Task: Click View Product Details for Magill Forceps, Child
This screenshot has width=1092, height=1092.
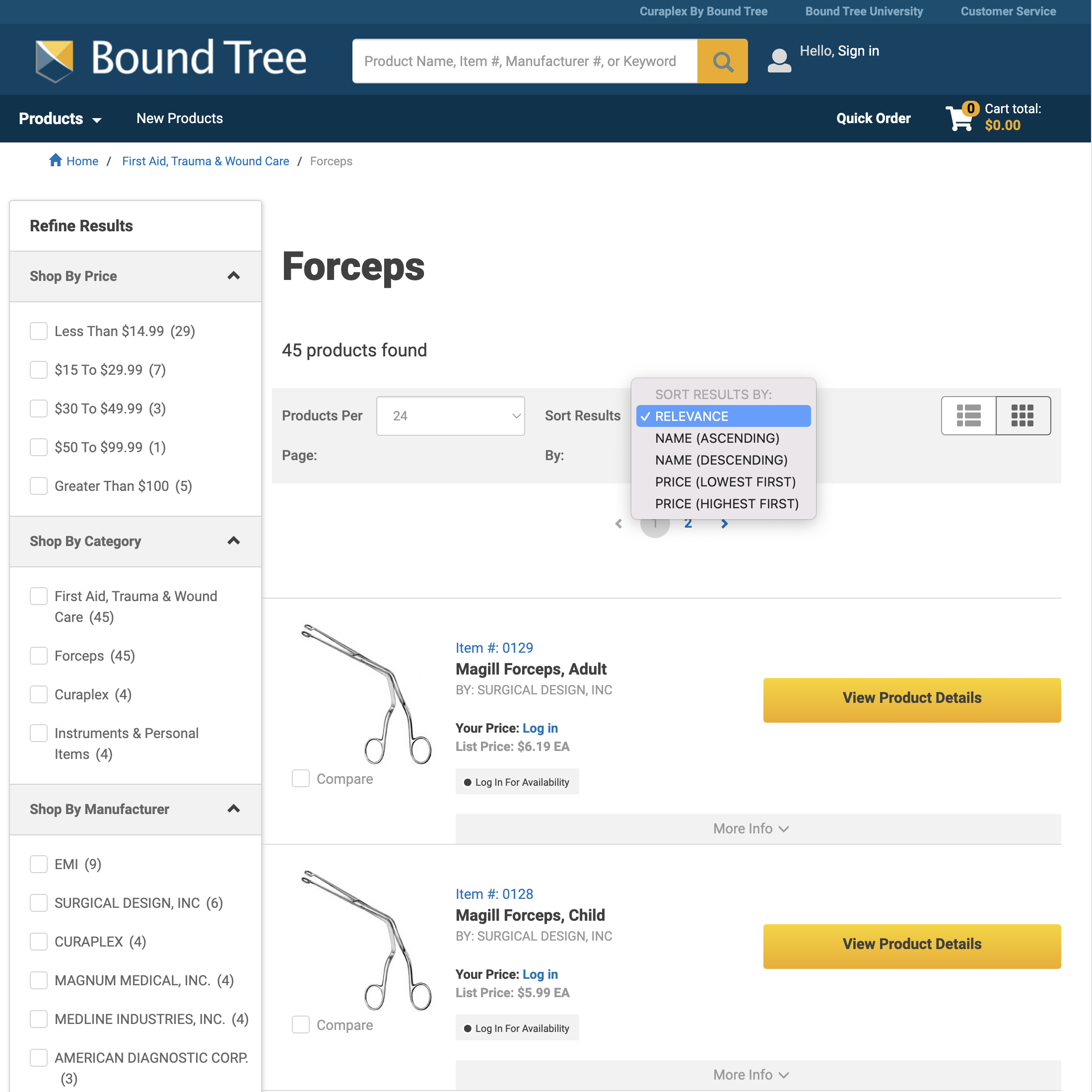Action: (x=912, y=944)
